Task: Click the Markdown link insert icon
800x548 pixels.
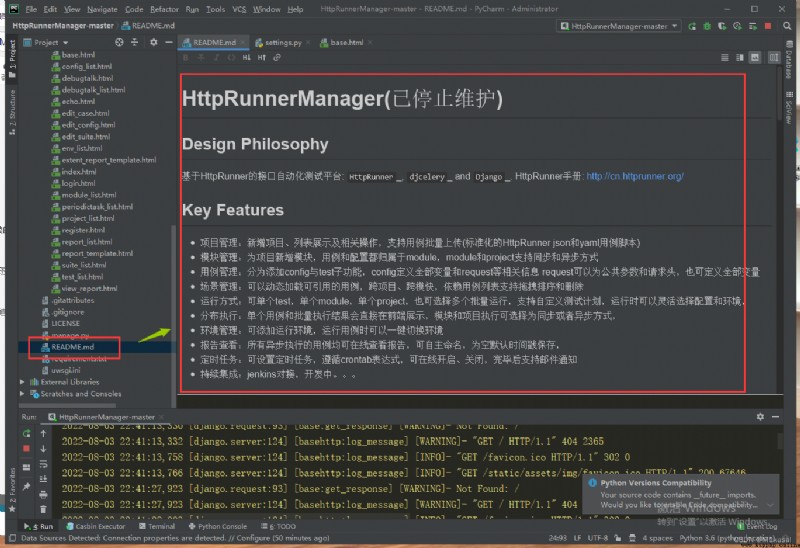Action: (277, 58)
